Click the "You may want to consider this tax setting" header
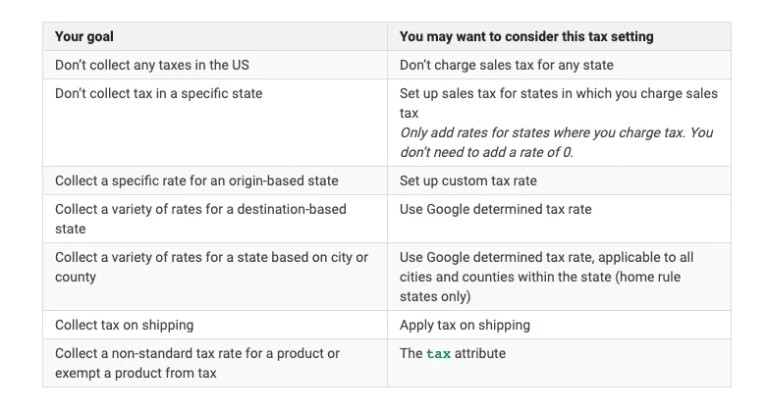Viewport: 768px width, 413px height. pos(526,37)
